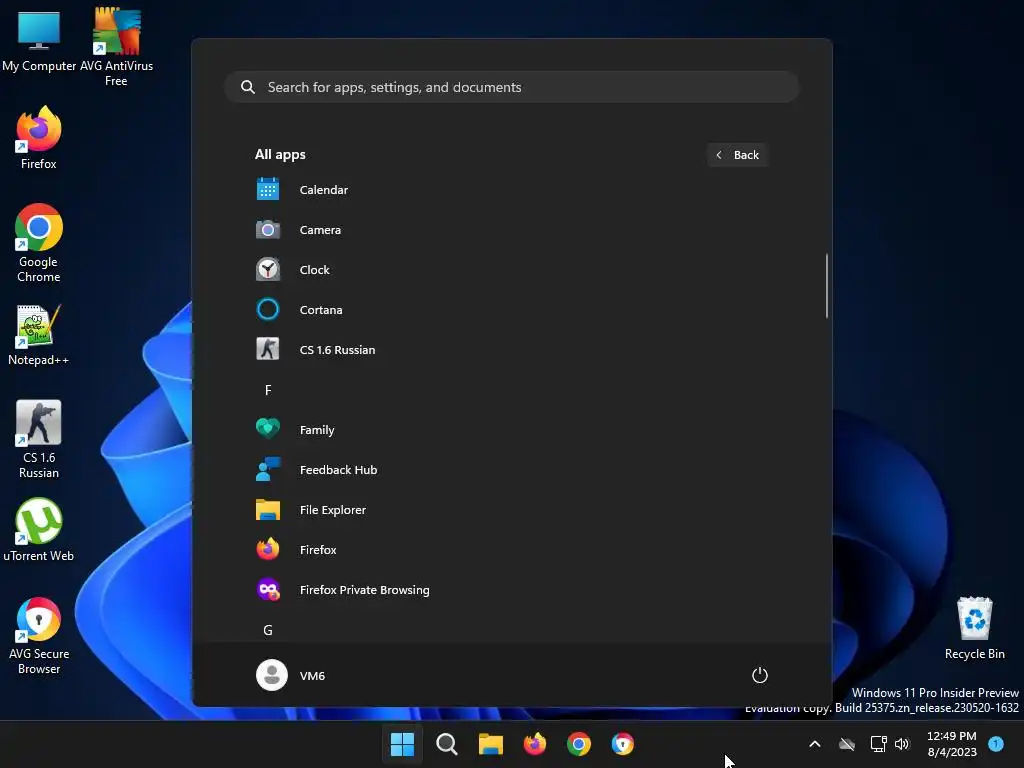Select AVG Secure Browser desktop shortcut
Image resolution: width=1024 pixels, height=768 pixels.
click(x=39, y=636)
